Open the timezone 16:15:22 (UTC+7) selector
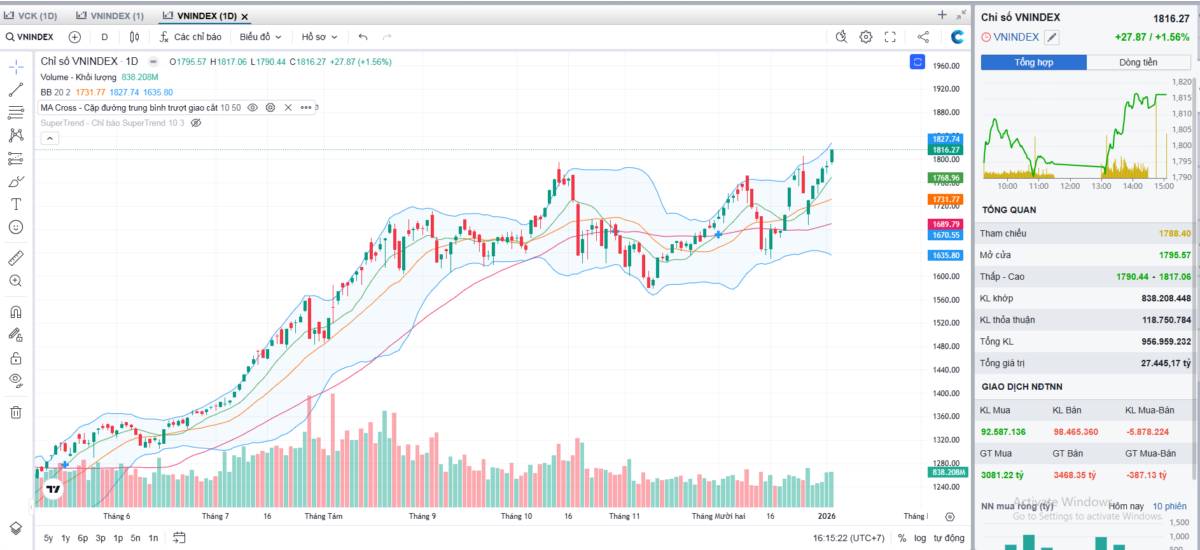This screenshot has width=1200, height=550. [x=849, y=538]
